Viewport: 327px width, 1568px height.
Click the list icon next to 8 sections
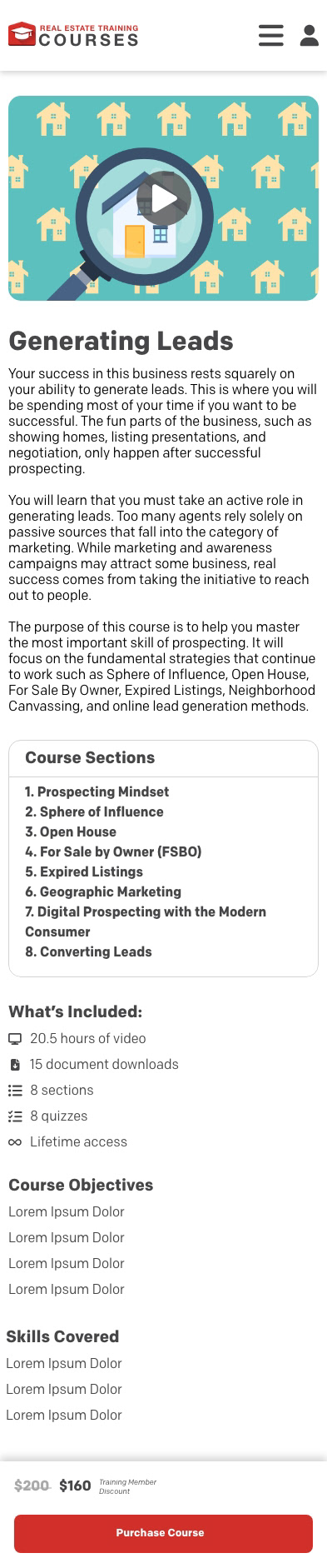14,1091
